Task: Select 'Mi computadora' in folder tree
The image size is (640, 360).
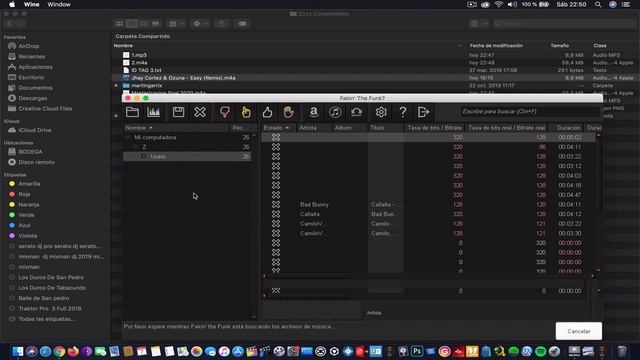Action: coord(155,138)
